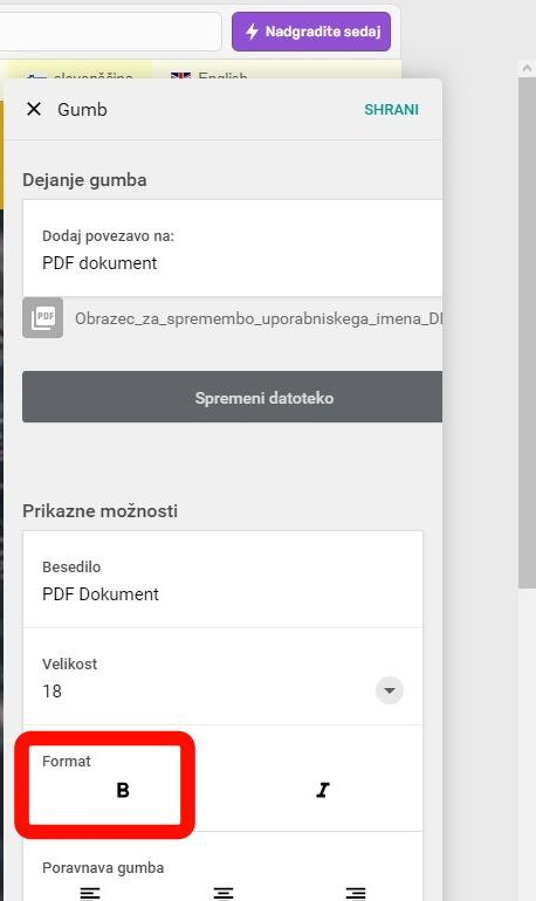Switch to the English language tab
The image size is (536, 901).
click(x=210, y=75)
